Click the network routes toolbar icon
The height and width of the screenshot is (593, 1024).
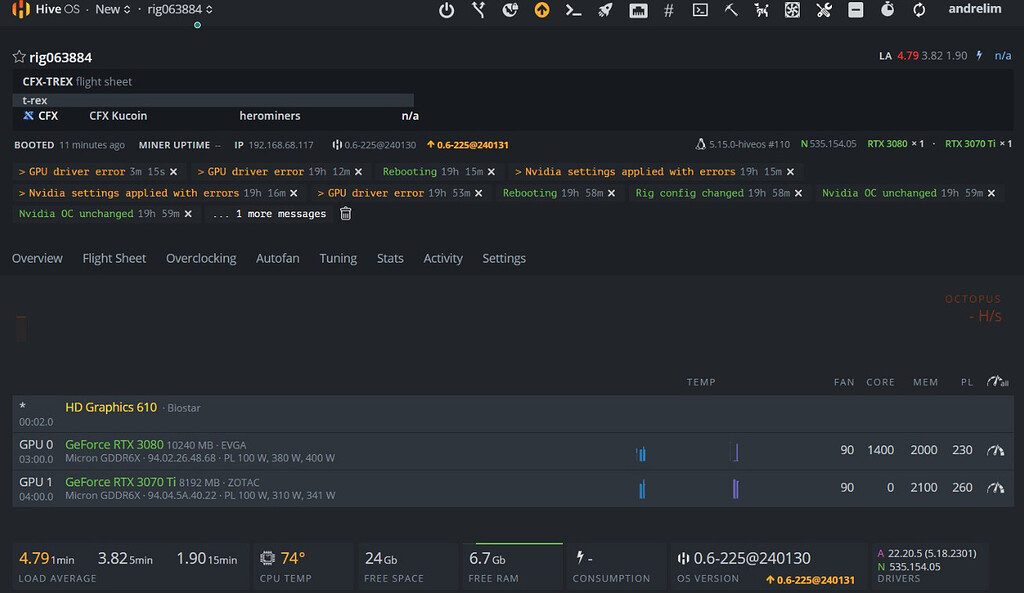click(x=479, y=10)
